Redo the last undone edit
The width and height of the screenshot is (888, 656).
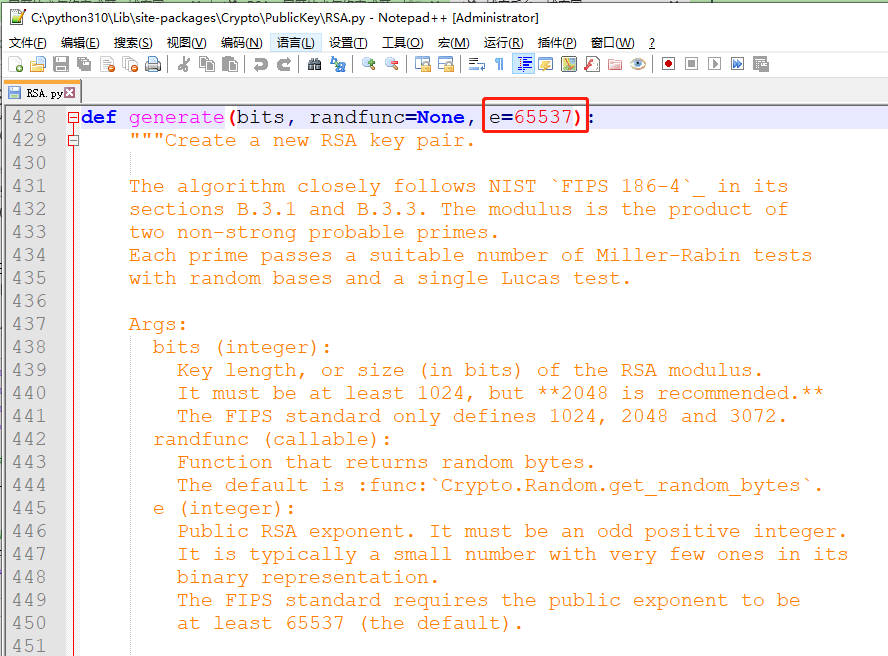284,65
